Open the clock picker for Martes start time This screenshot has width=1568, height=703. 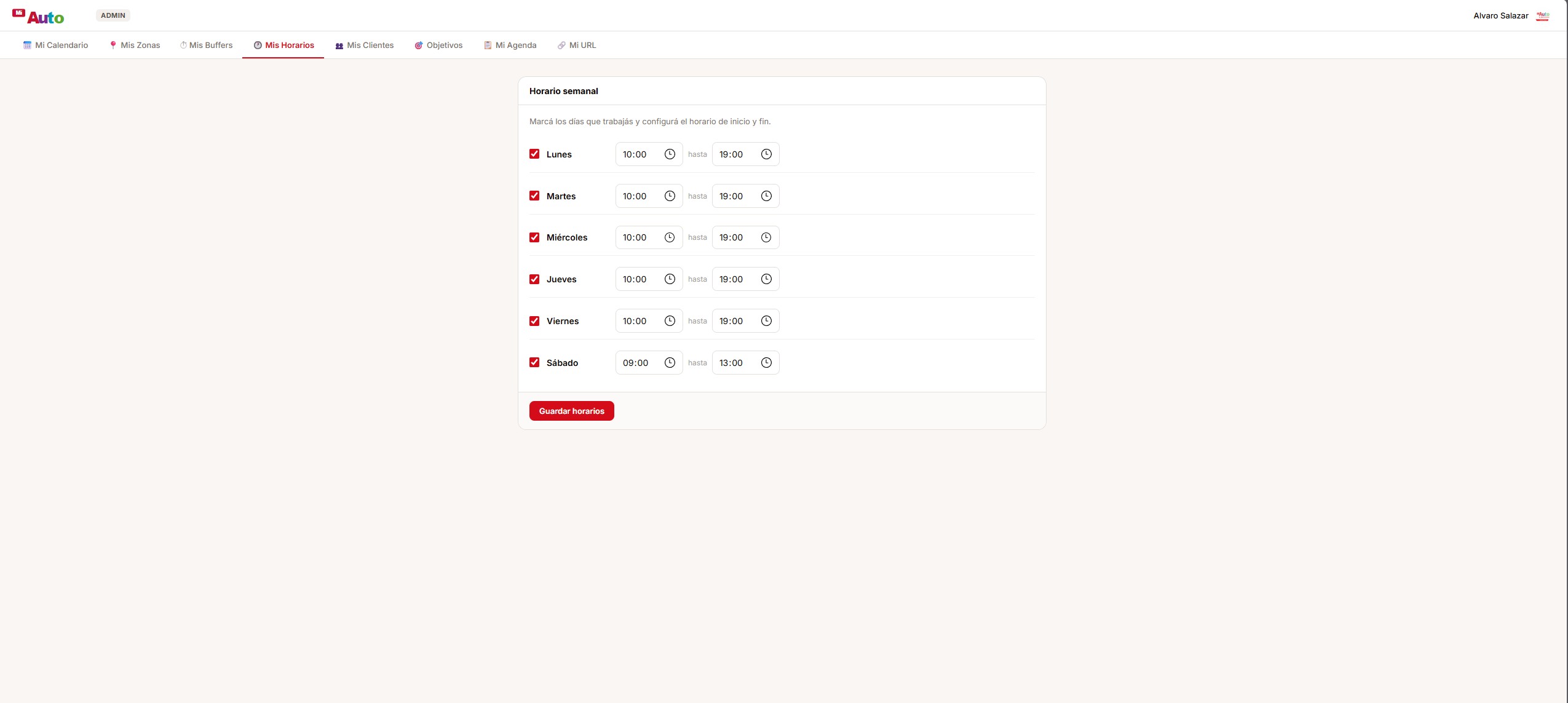tap(670, 196)
